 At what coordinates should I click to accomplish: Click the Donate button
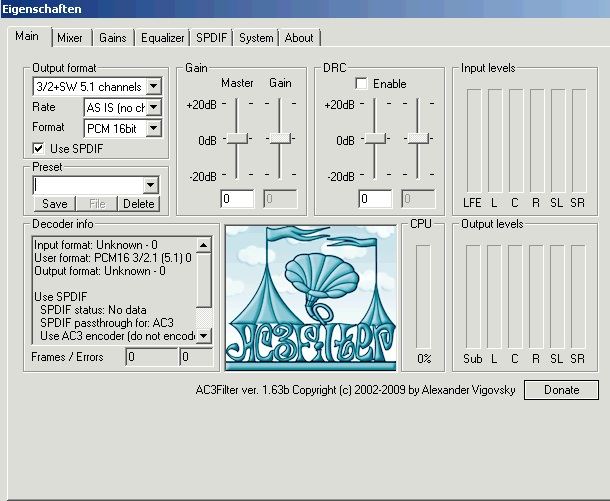561,390
